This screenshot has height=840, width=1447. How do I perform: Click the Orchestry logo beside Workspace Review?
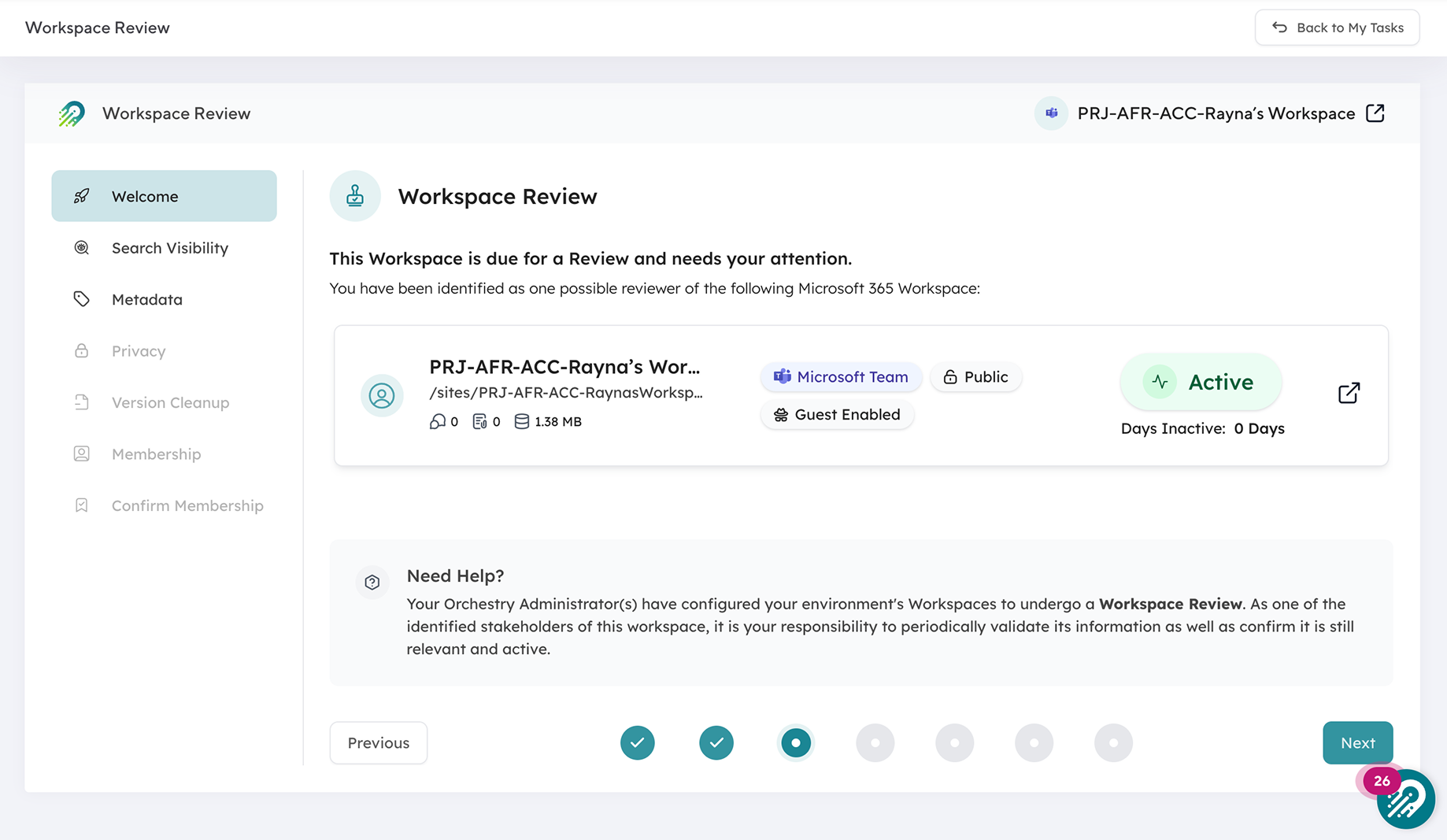click(72, 113)
